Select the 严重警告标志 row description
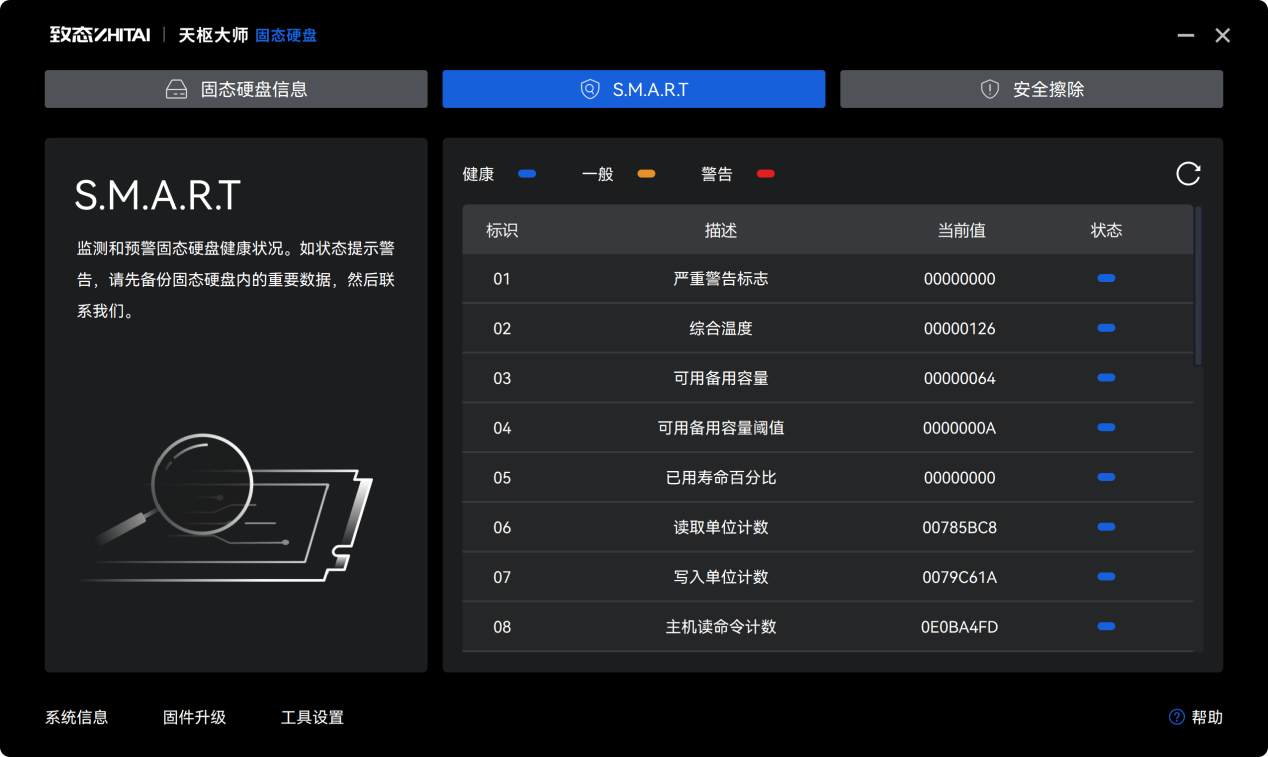This screenshot has width=1268, height=757. click(x=721, y=279)
